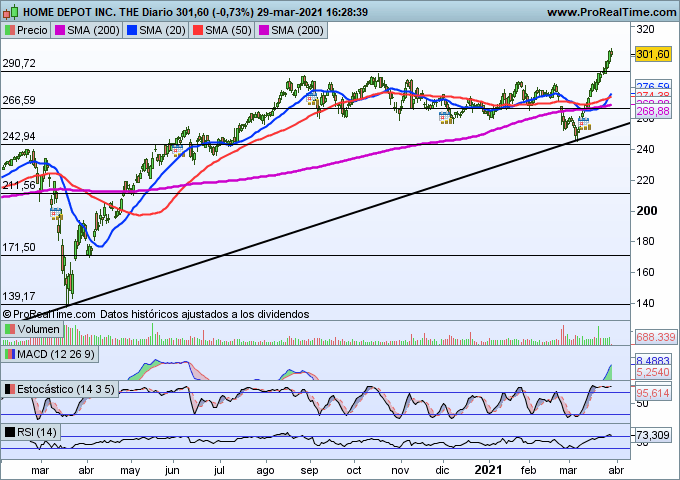Click the 211,56 level label
Image resolution: width=680 pixels, height=480 pixels.
(x=19, y=185)
